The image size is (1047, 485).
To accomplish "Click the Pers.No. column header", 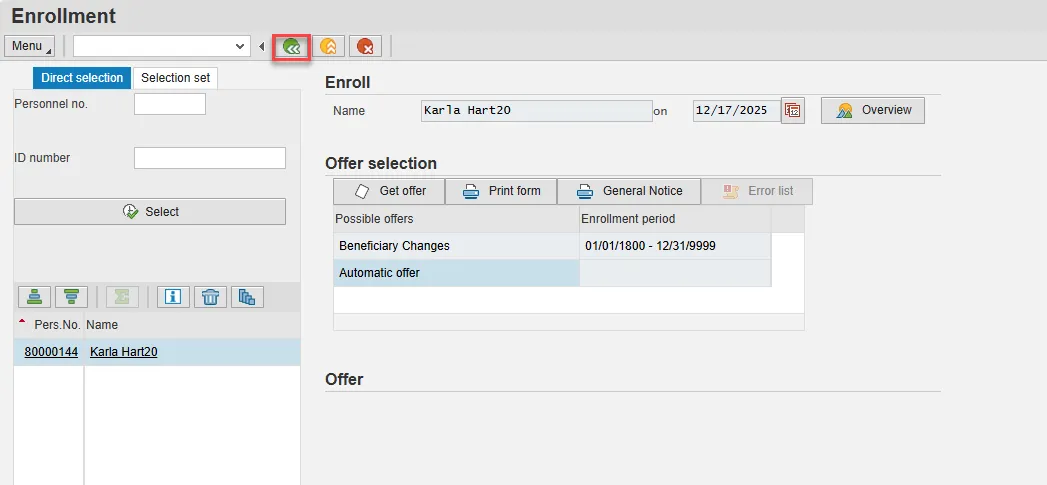I will (49, 325).
